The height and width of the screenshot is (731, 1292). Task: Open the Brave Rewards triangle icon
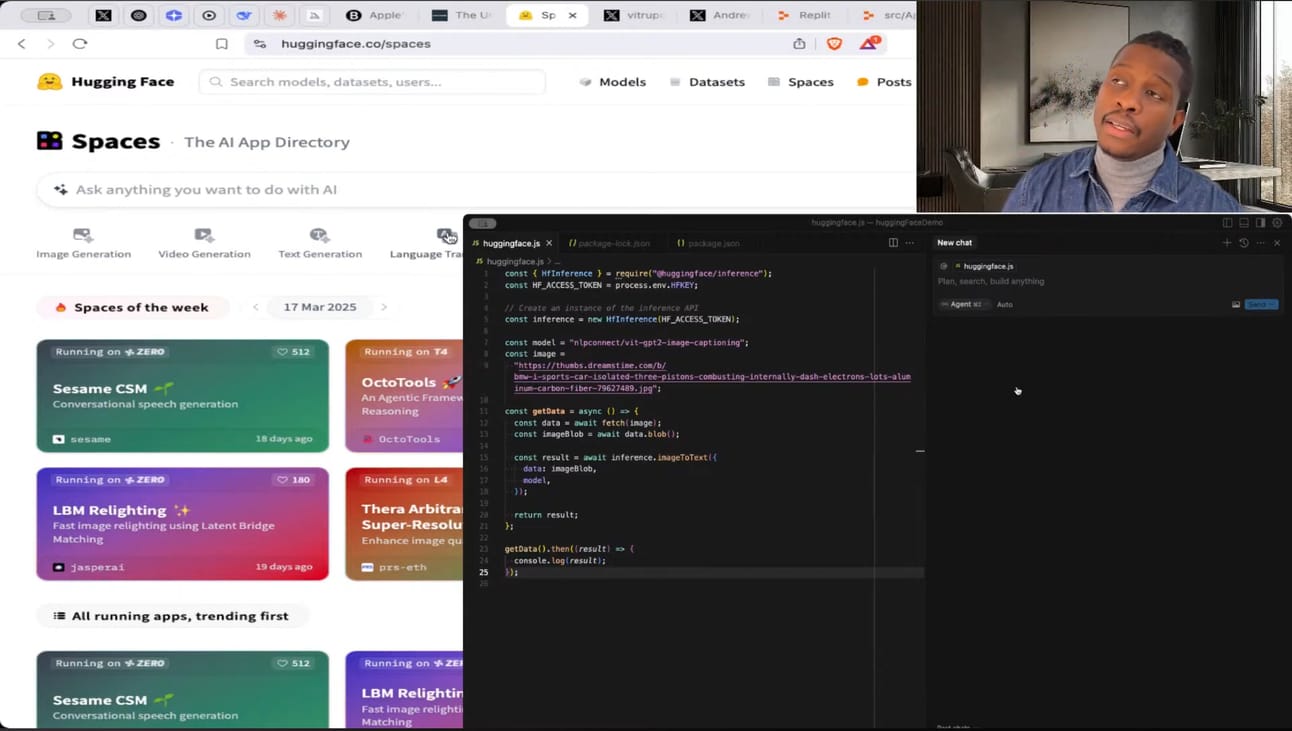870,43
